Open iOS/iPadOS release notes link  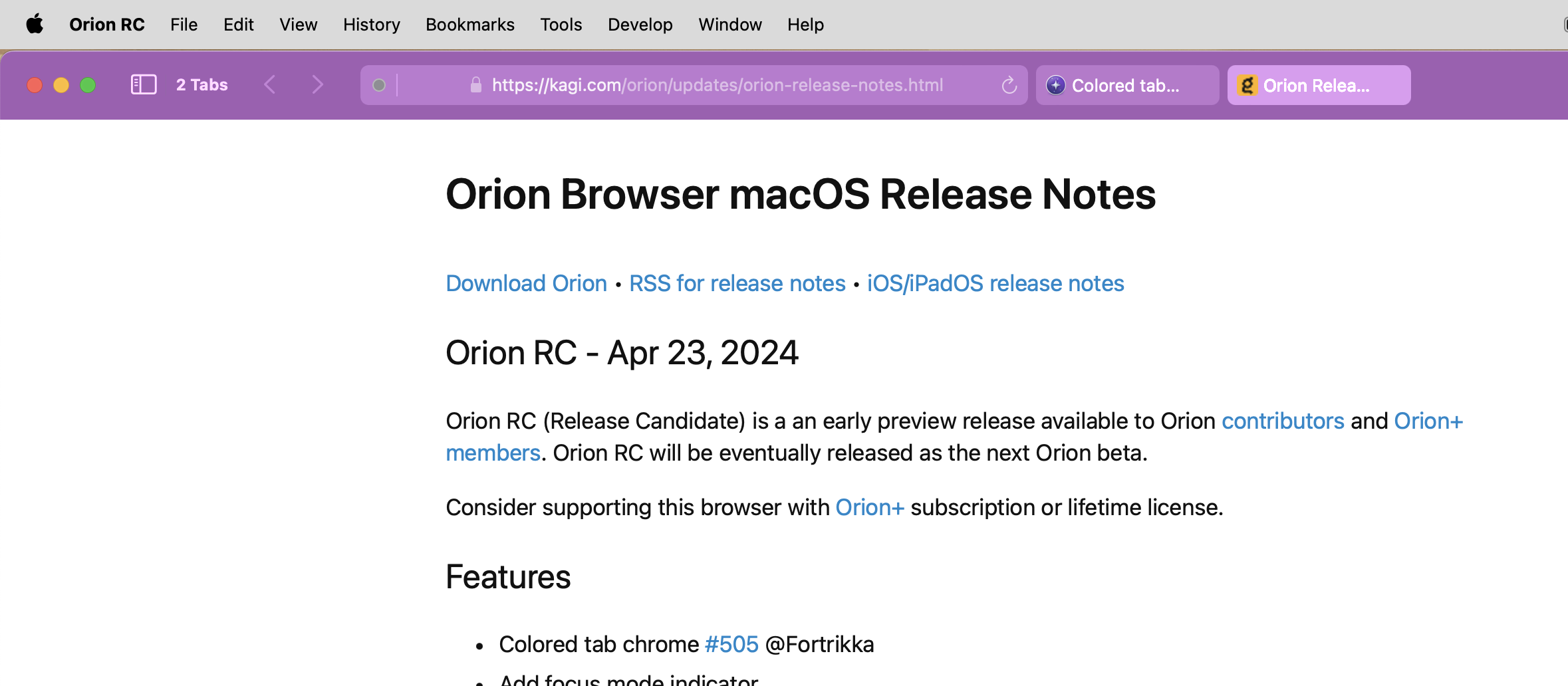click(x=995, y=283)
